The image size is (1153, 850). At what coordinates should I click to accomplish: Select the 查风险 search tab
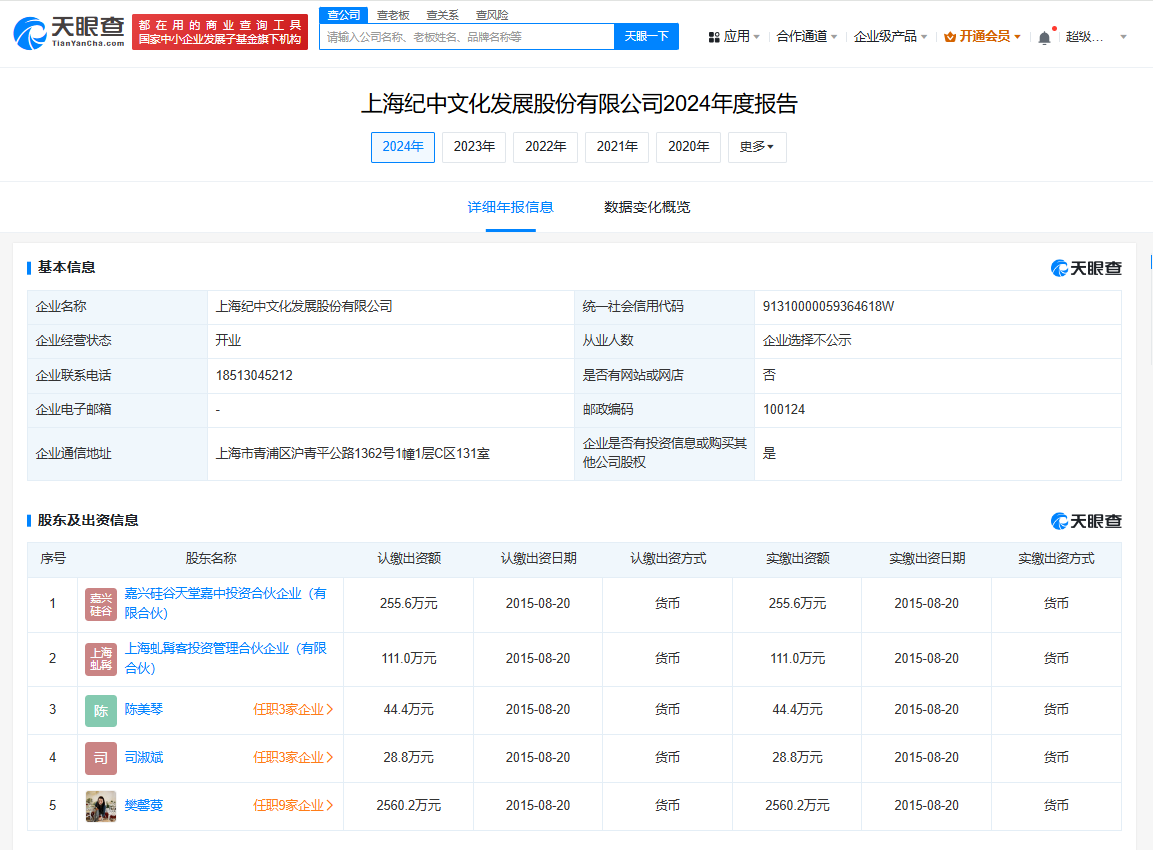coord(492,15)
